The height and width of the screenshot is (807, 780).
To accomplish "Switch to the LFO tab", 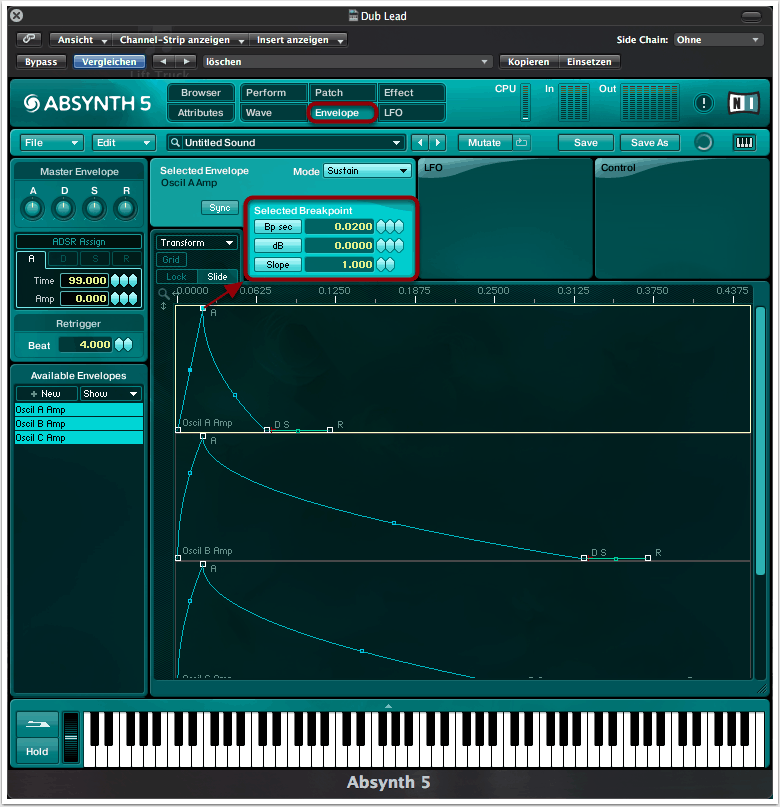I will [410, 113].
